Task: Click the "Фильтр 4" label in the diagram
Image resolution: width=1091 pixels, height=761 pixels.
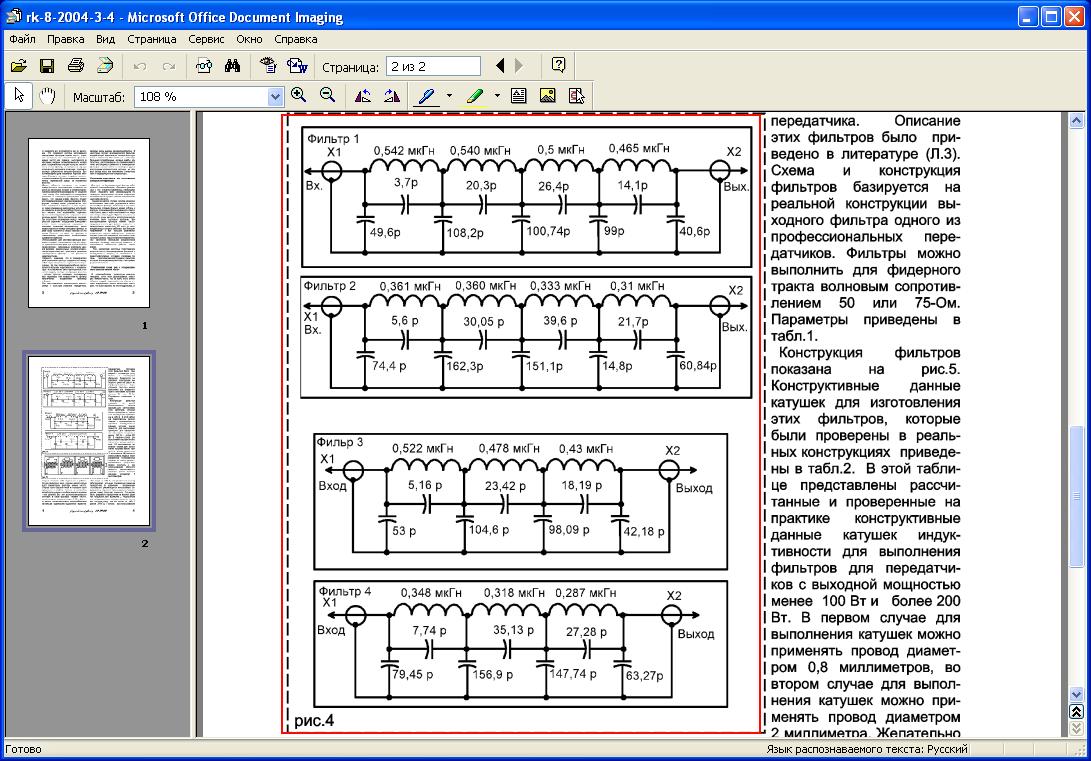Action: click(345, 591)
